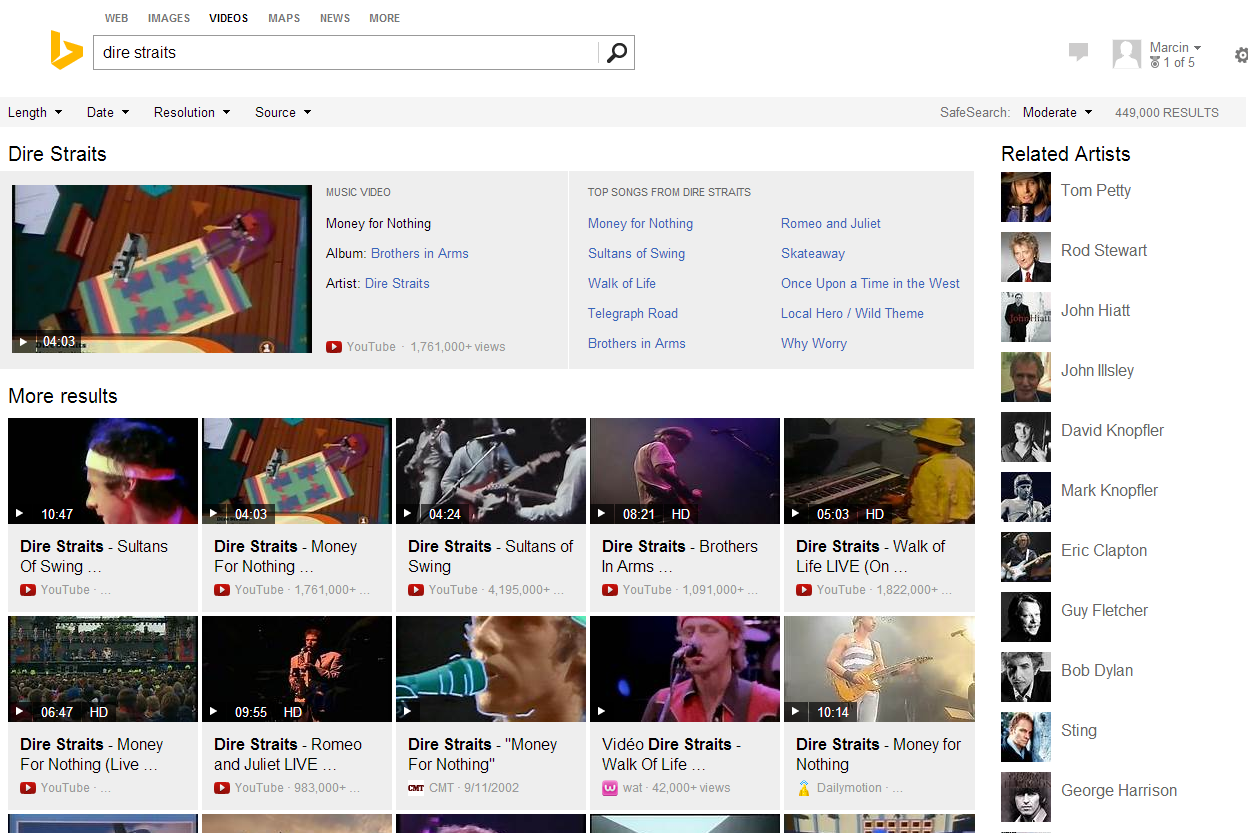1248x833 pixels.
Task: Open the settings gear icon
Action: (1241, 55)
